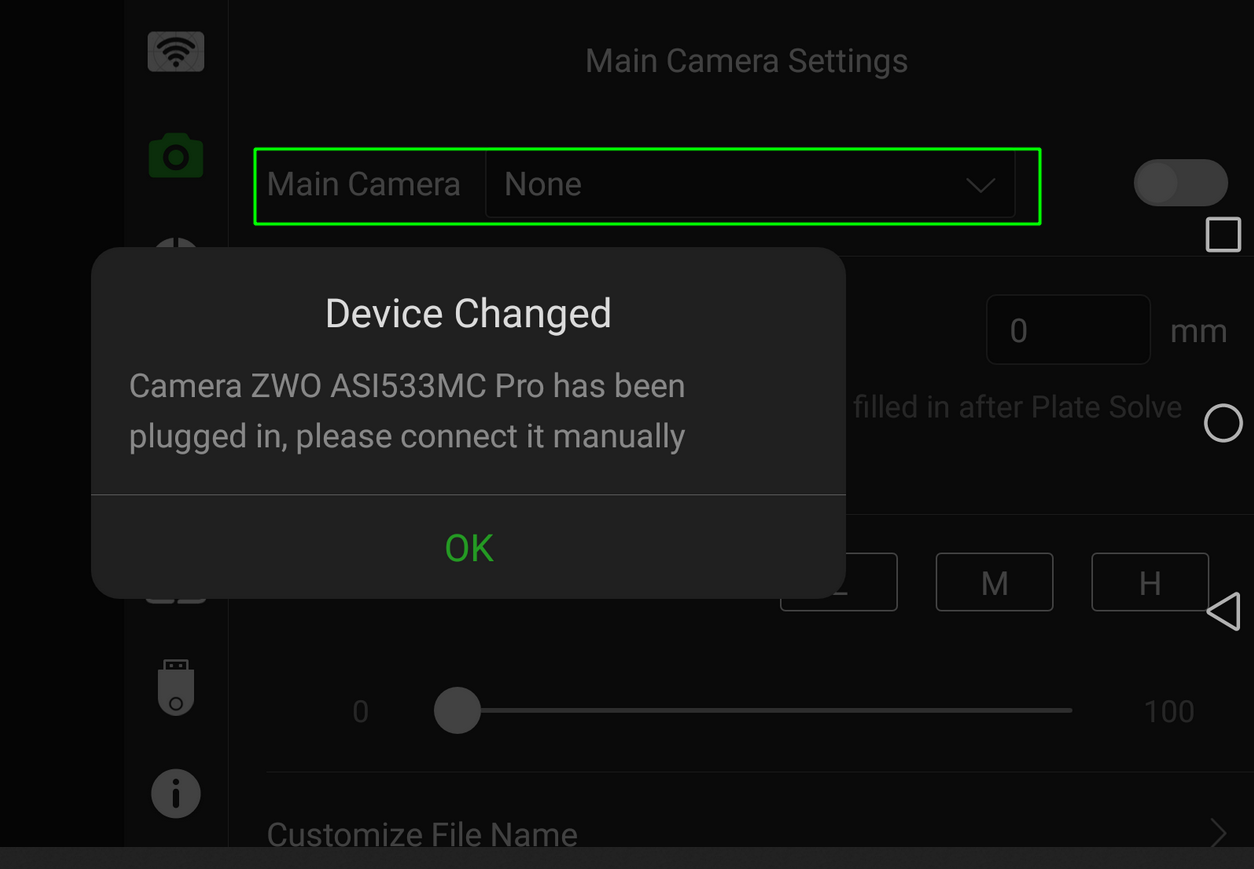Tap the Android home circle icon
Screen dimensions: 1254x869
tap(1223, 423)
